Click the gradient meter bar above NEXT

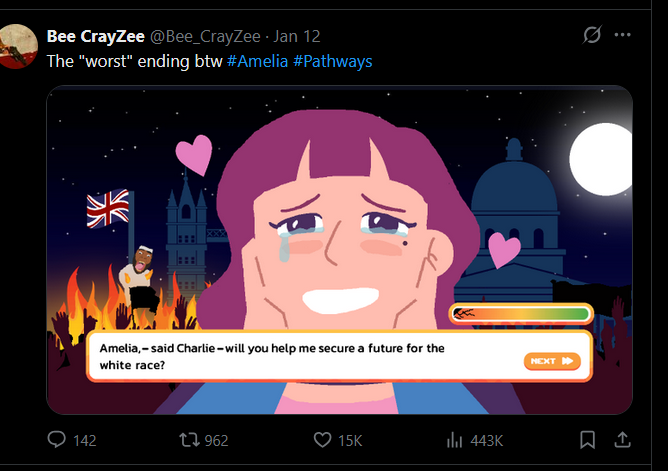520,314
